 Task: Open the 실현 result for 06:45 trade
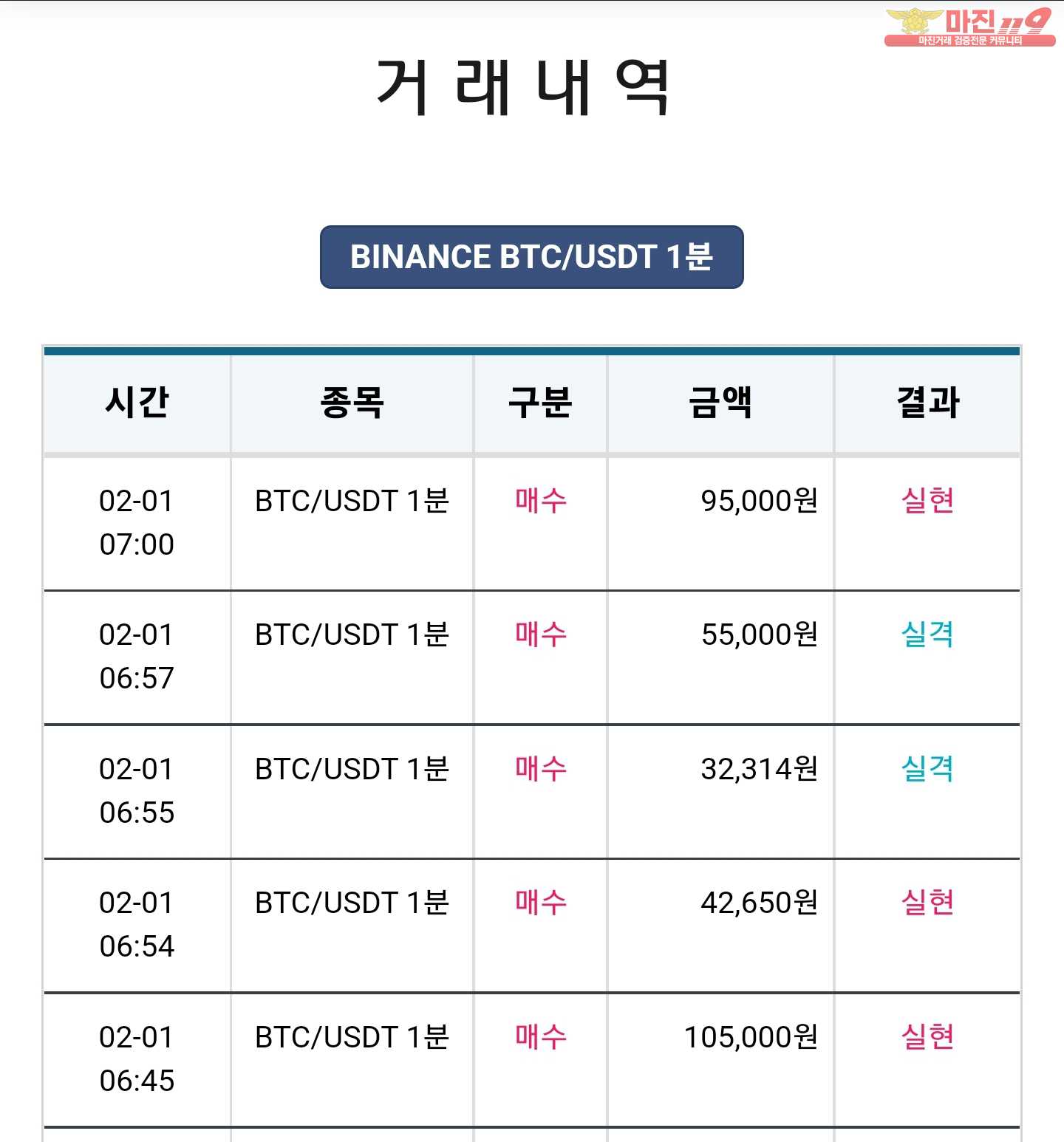click(x=927, y=1037)
